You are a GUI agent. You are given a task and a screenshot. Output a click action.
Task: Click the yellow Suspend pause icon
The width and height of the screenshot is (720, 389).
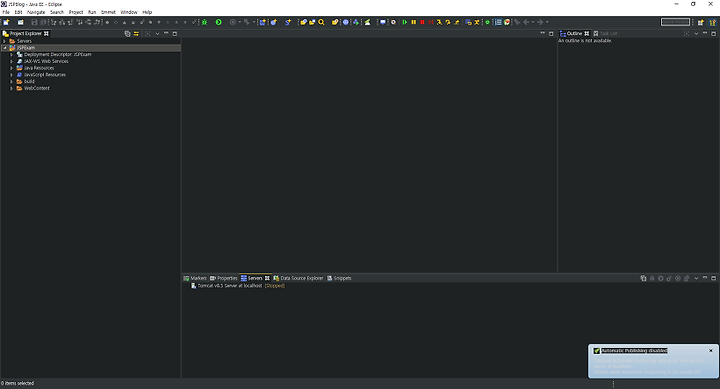pos(414,22)
